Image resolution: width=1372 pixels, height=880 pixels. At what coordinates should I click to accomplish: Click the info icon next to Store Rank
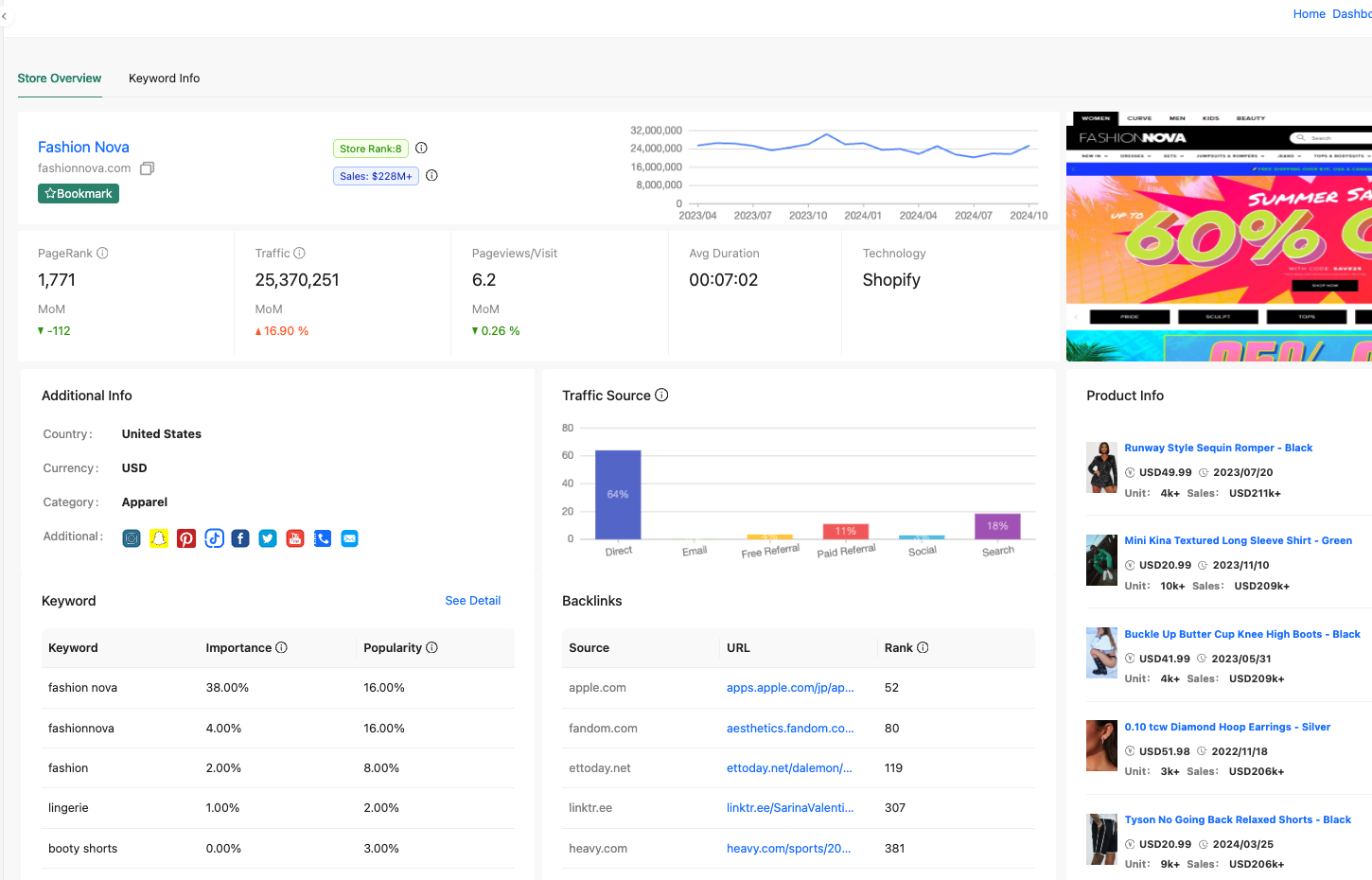point(421,148)
